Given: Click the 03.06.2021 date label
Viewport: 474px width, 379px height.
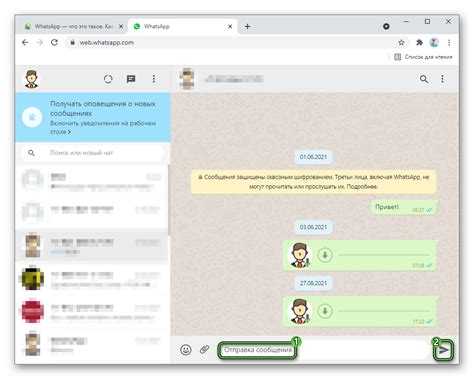Looking at the screenshot, I should point(313,227).
